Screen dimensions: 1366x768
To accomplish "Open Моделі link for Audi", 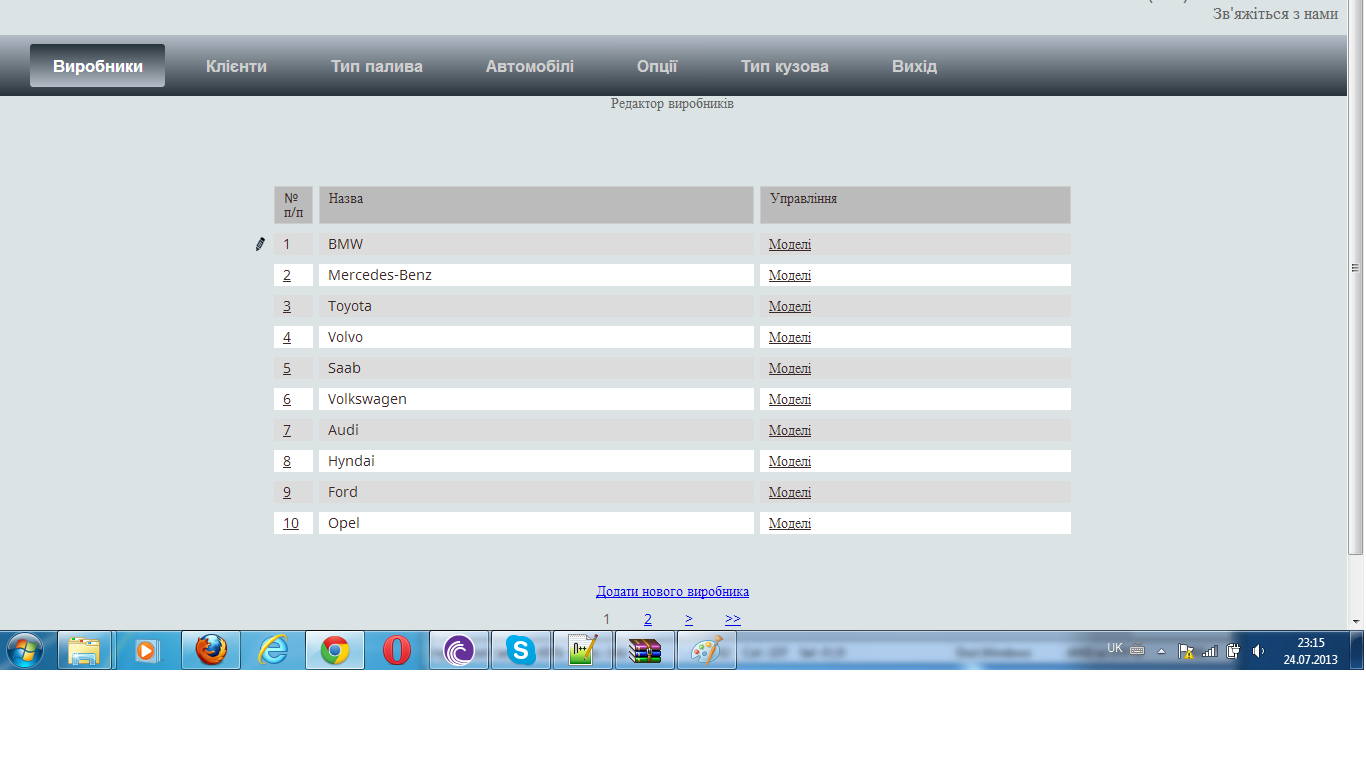I will [x=790, y=430].
